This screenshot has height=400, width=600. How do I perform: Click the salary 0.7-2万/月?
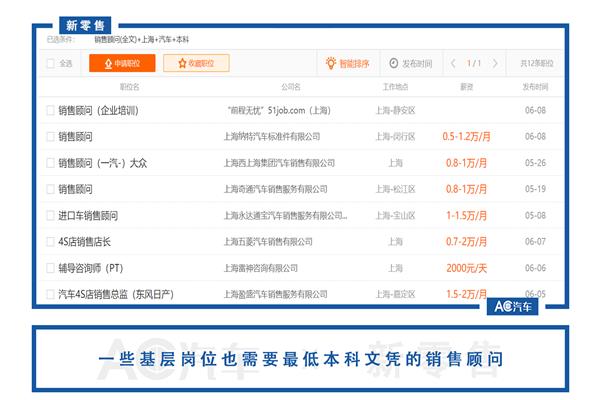coord(466,242)
